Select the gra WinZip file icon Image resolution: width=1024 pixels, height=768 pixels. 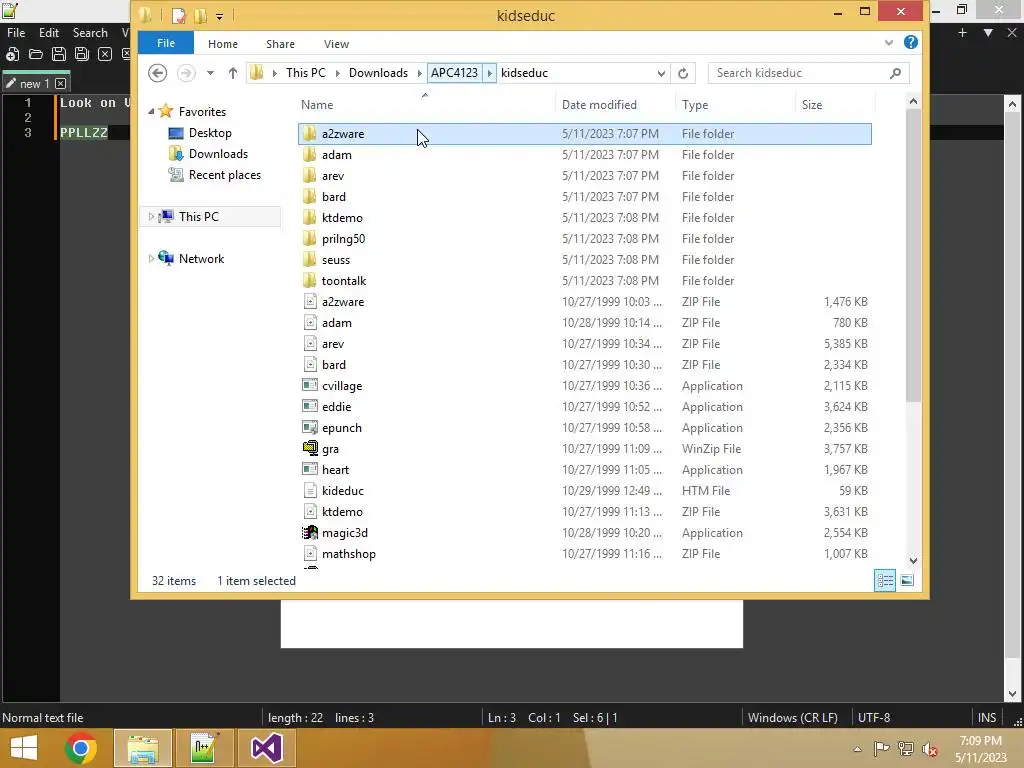[310, 449]
